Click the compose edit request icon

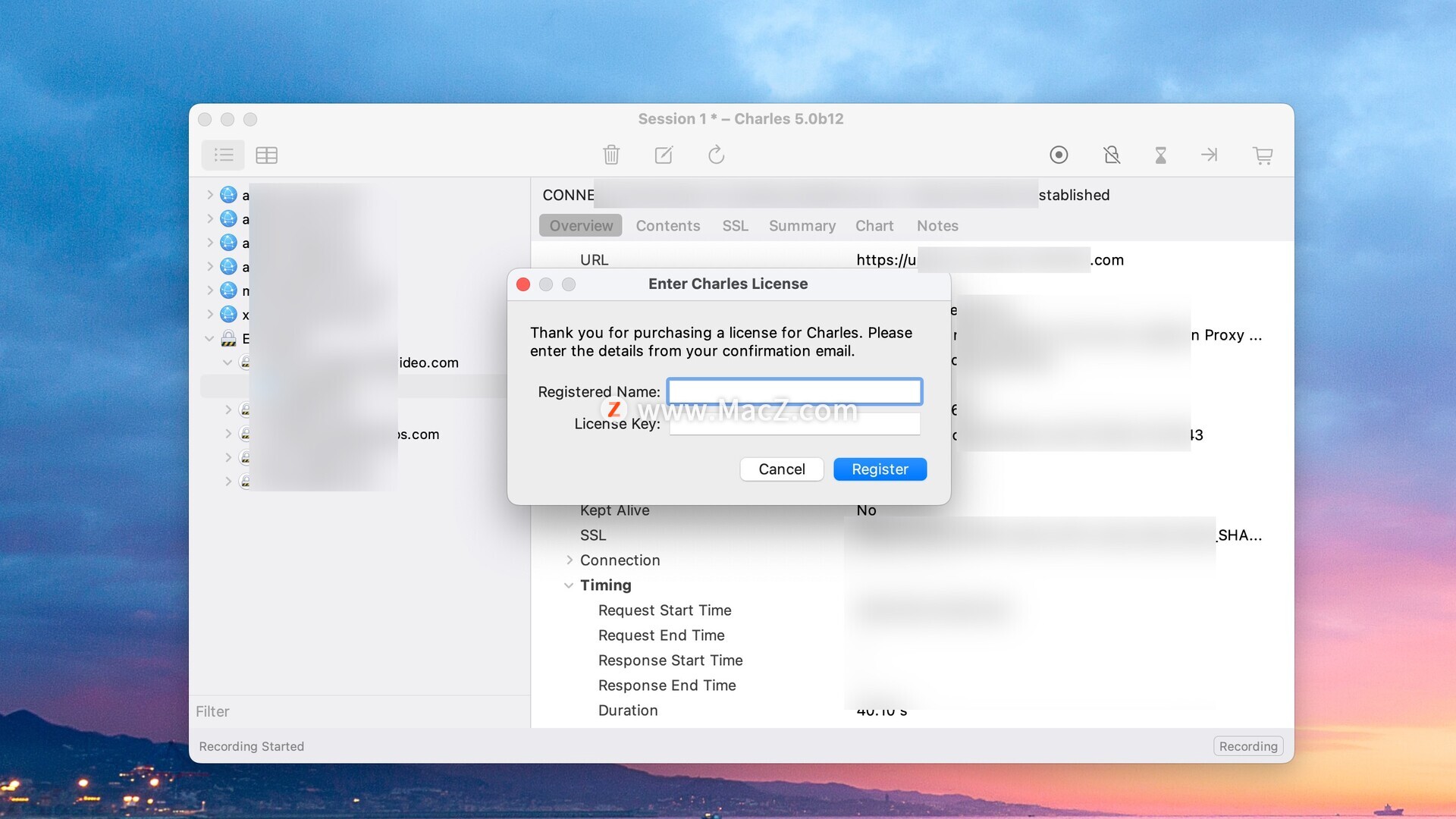[664, 155]
